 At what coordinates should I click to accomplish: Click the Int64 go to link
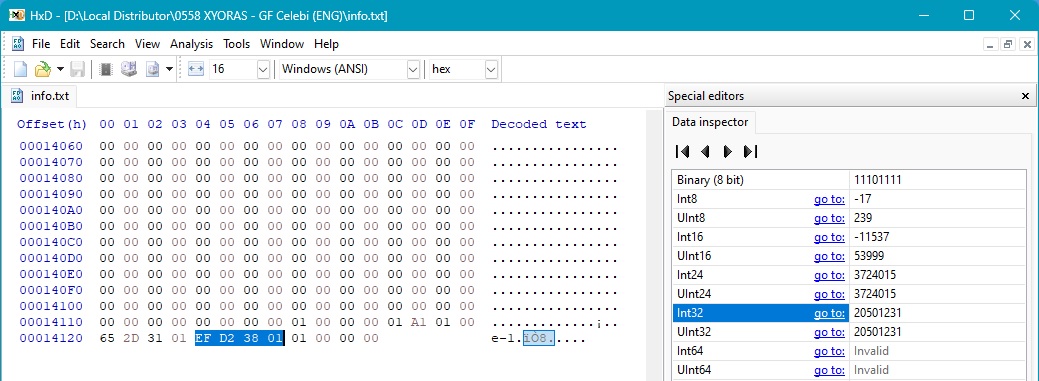tap(829, 351)
